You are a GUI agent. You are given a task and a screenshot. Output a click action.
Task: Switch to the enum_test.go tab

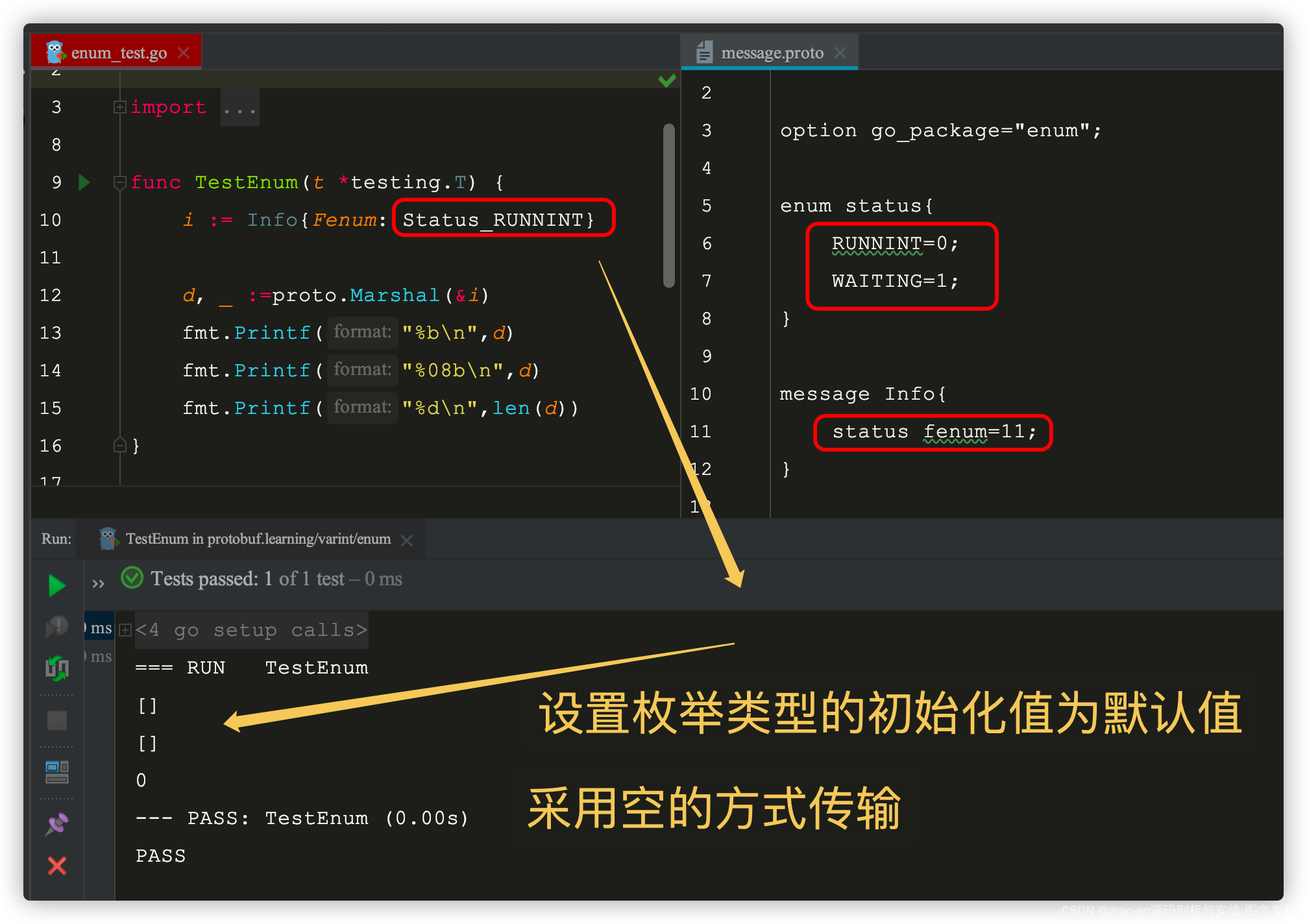[117, 52]
